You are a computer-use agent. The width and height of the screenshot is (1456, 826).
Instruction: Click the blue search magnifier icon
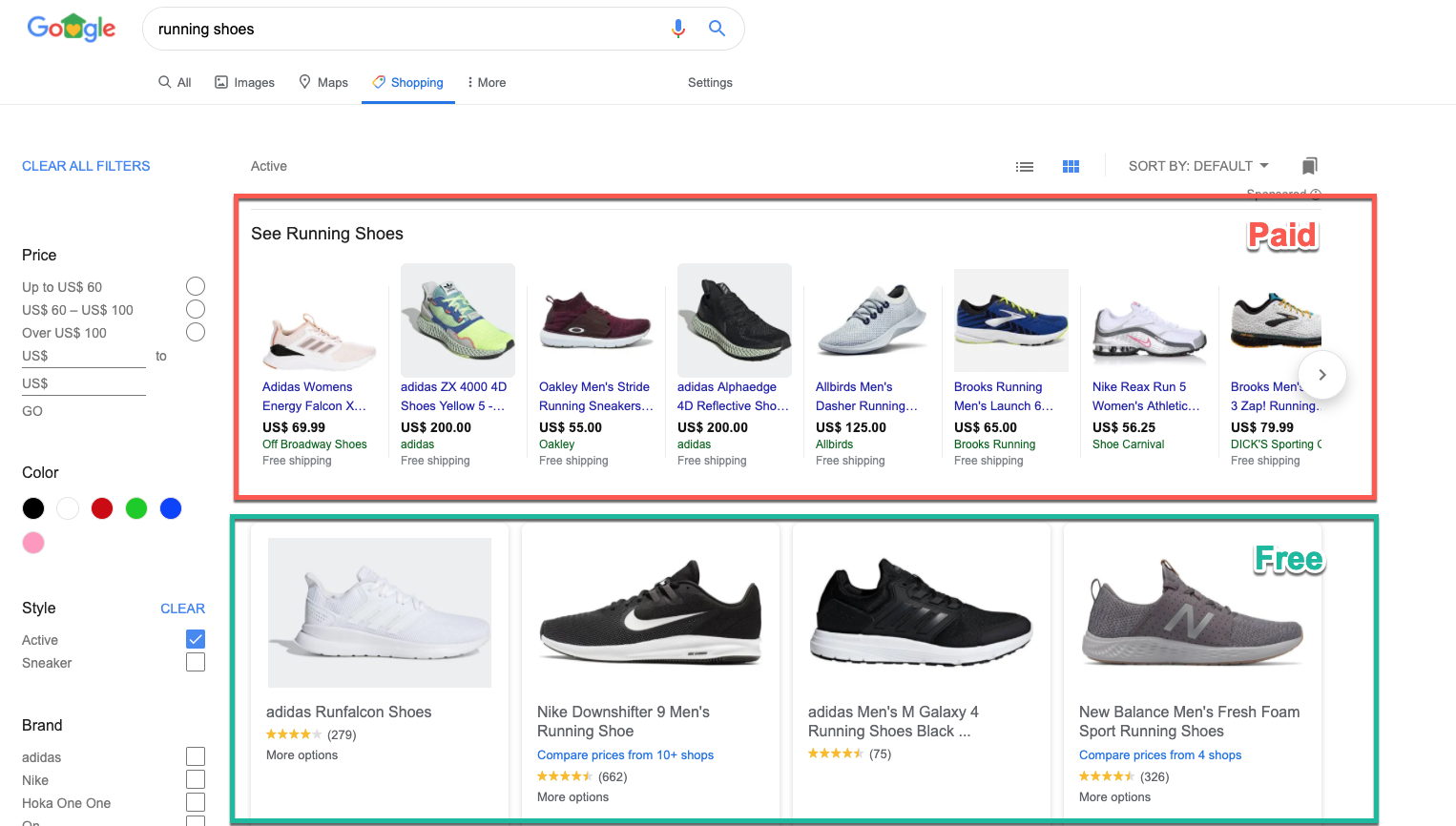718,29
